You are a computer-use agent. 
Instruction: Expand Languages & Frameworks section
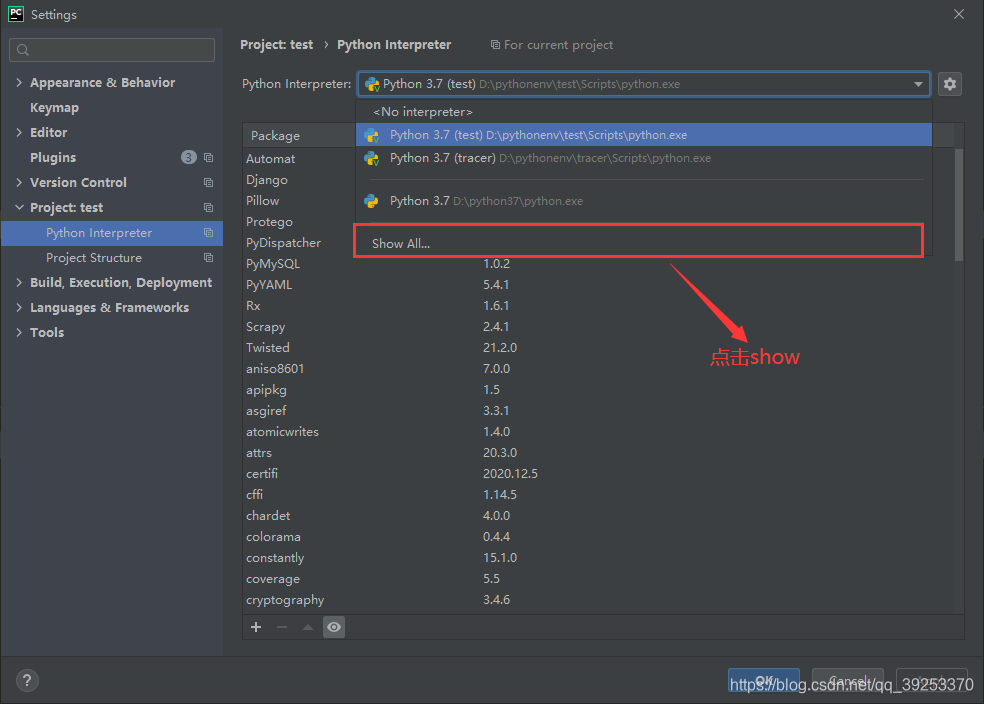19,307
